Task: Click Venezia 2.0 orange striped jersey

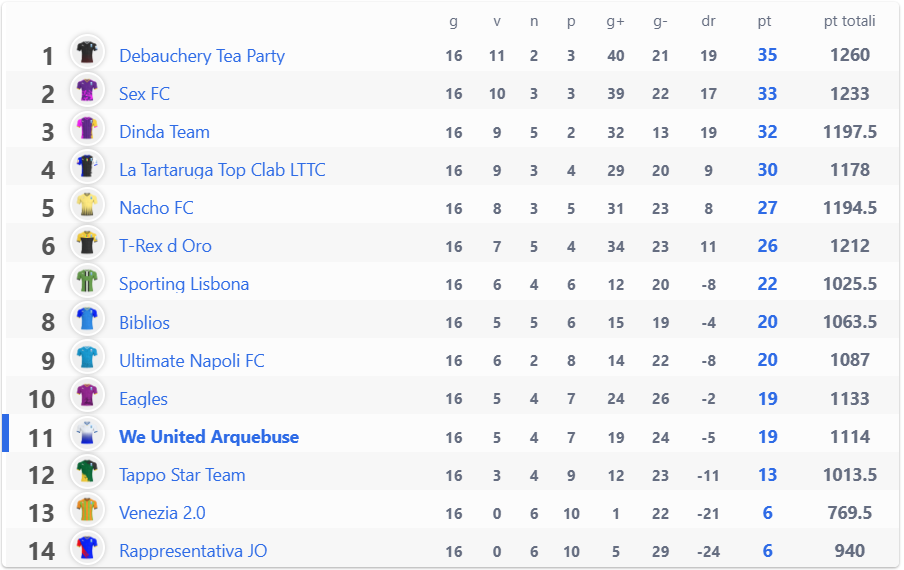Action: click(87, 509)
